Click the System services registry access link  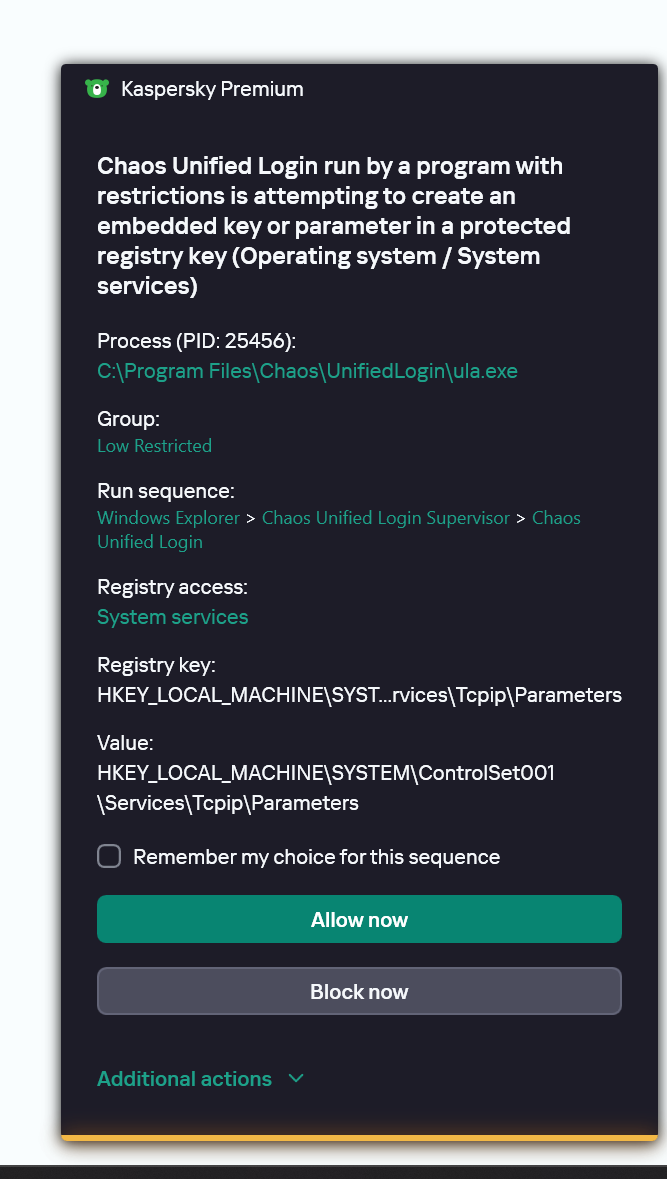click(x=172, y=617)
